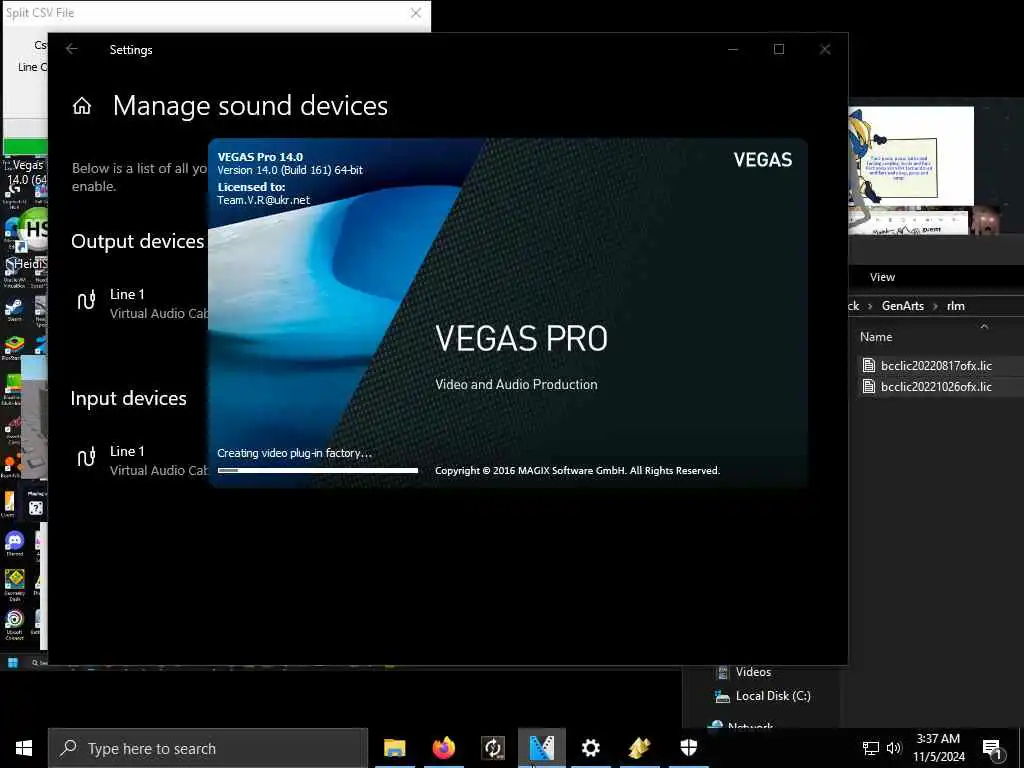This screenshot has height=768, width=1024.
Task: Select file bcclic20221026ofx.lic
Action: 936,387
